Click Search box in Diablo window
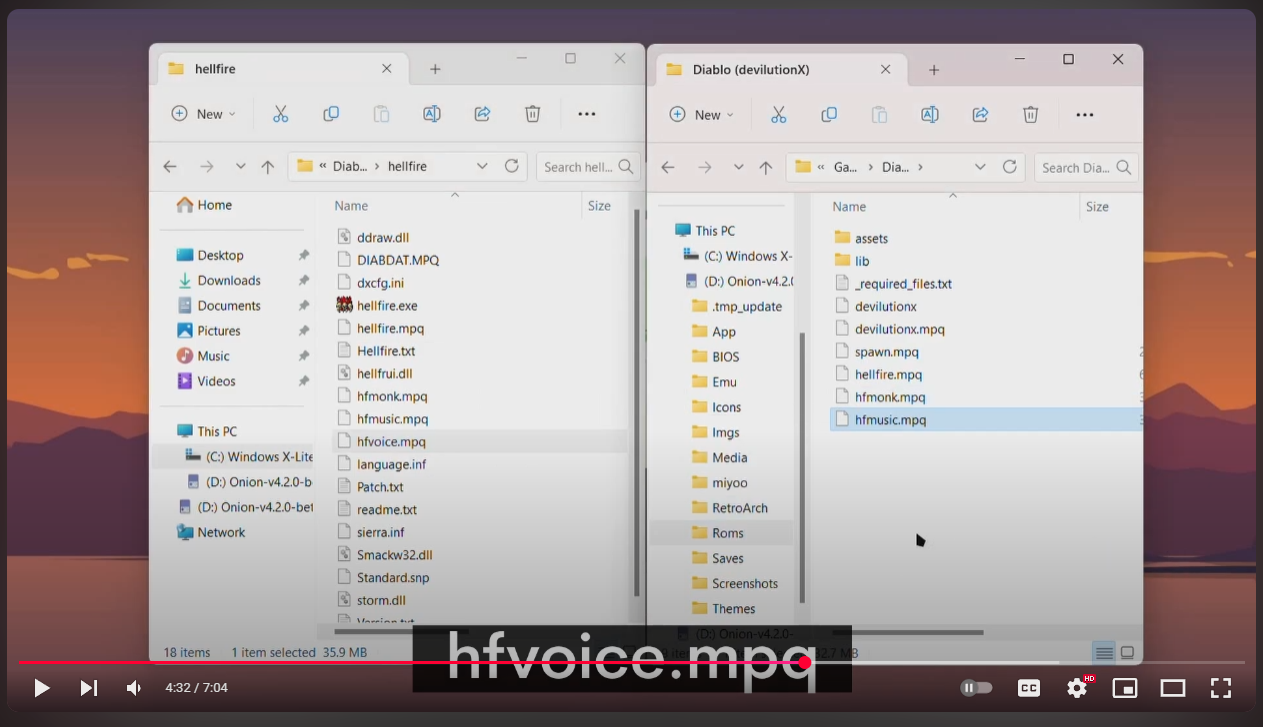The height and width of the screenshot is (727, 1263). point(1086,168)
